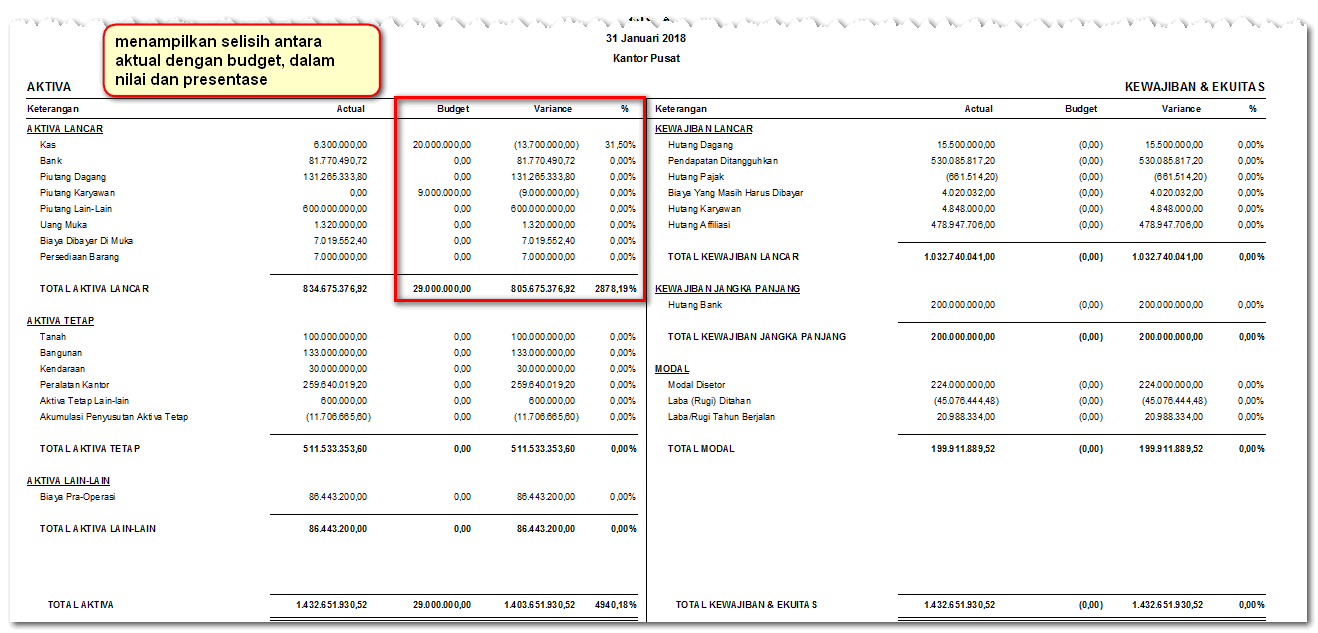Click the "Budget" column header in the Aktiva table
This screenshot has height=633, width=1318.
pyautogui.click(x=453, y=108)
